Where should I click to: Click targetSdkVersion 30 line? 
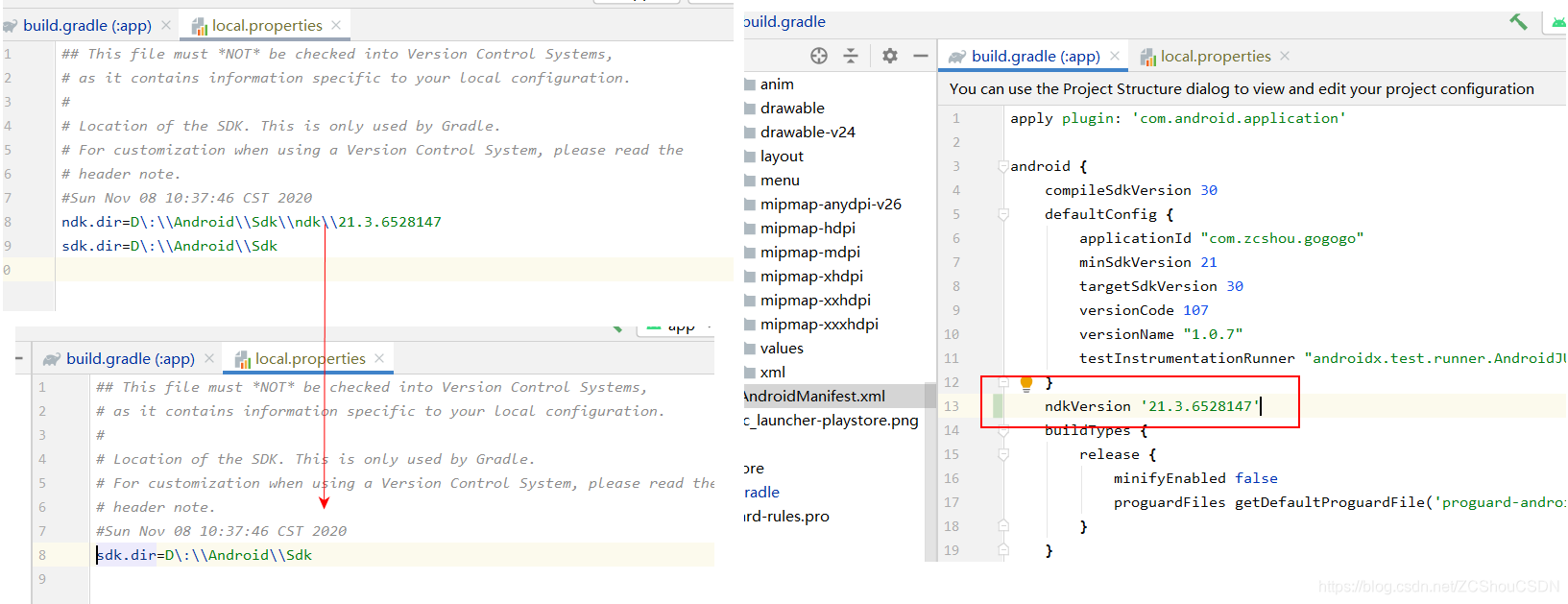pos(1162,286)
